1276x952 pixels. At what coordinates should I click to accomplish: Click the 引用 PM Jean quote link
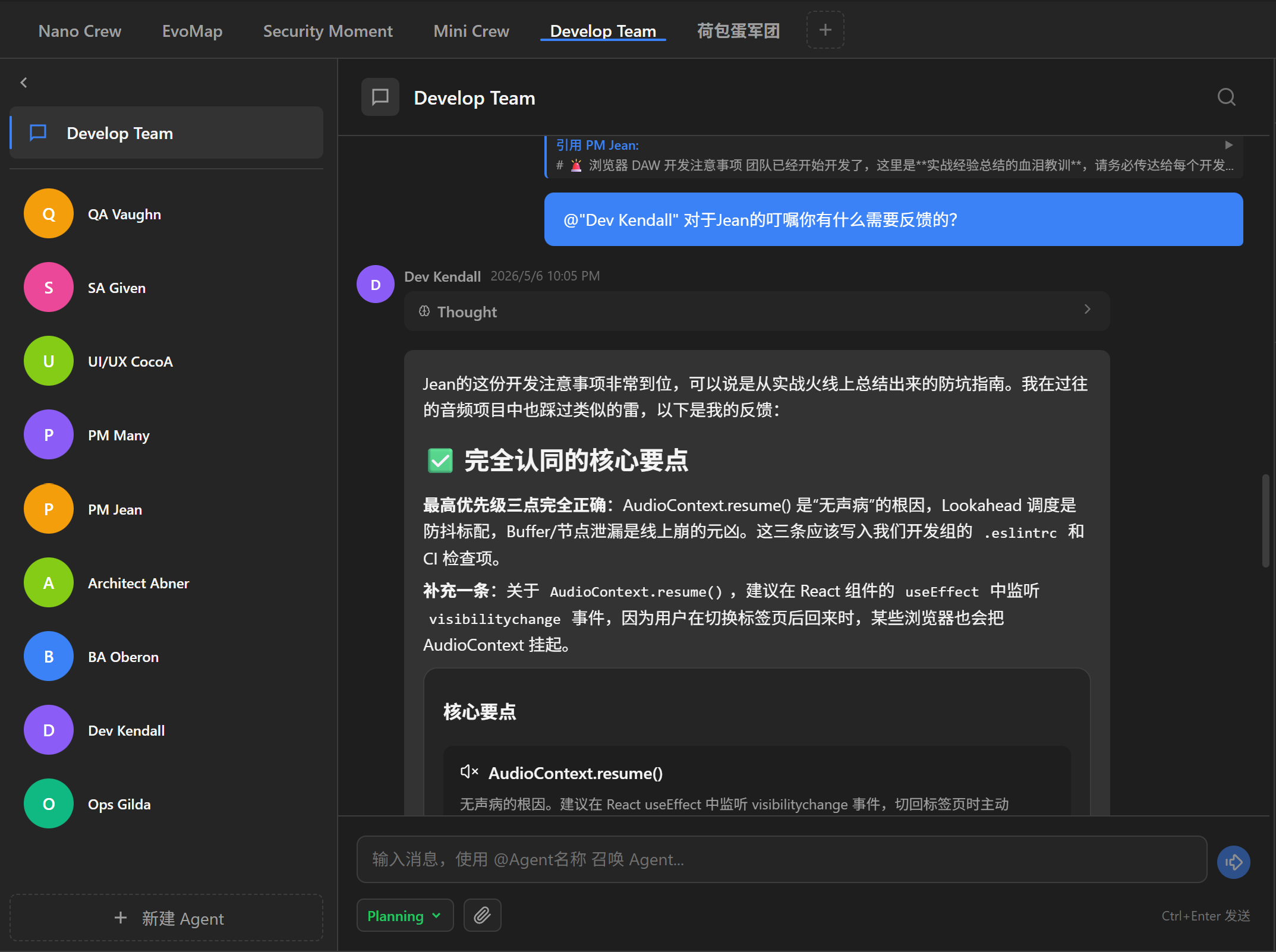(597, 145)
